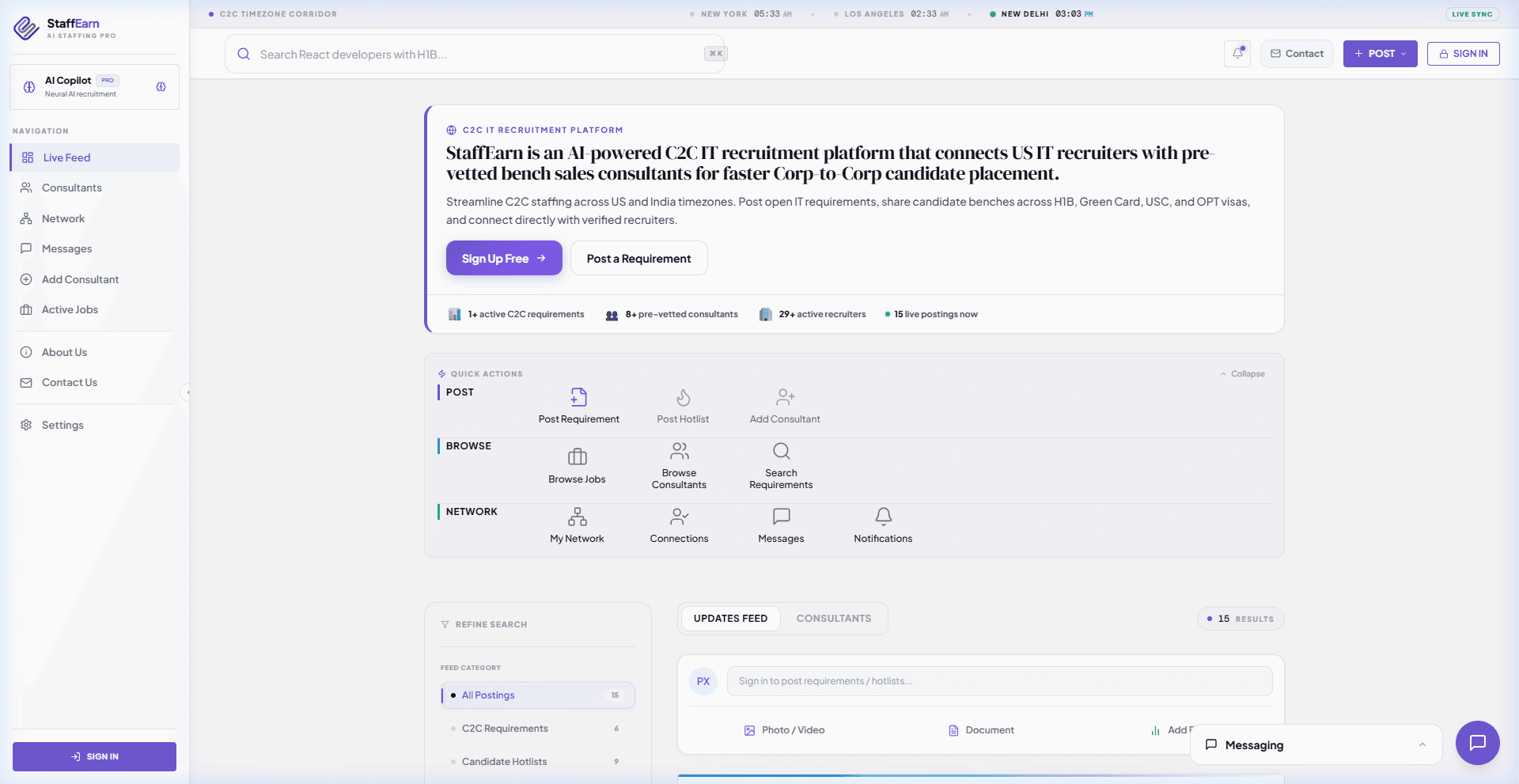Click the 15 Results badge
Screen dimensions: 1519x784
click(1240, 619)
